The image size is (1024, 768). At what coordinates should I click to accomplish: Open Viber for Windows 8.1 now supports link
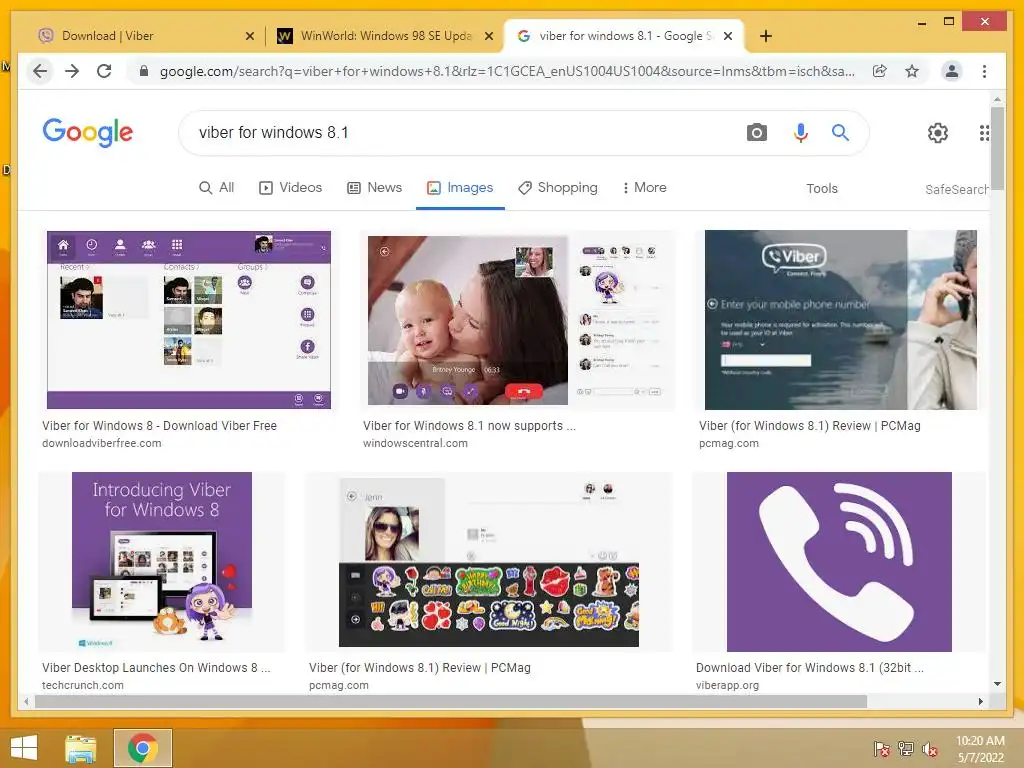[469, 426]
